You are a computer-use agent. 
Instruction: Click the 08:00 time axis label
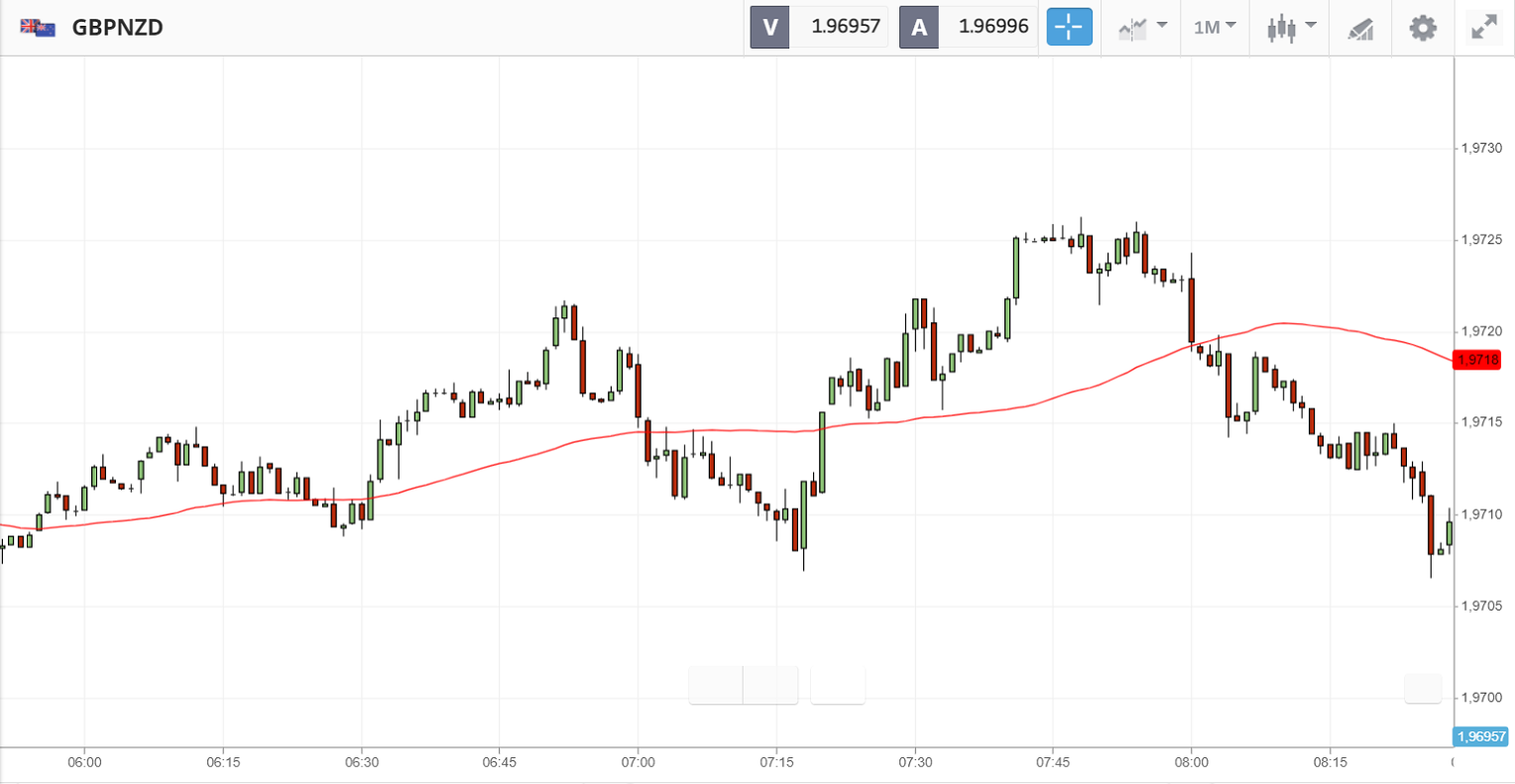tap(1192, 762)
